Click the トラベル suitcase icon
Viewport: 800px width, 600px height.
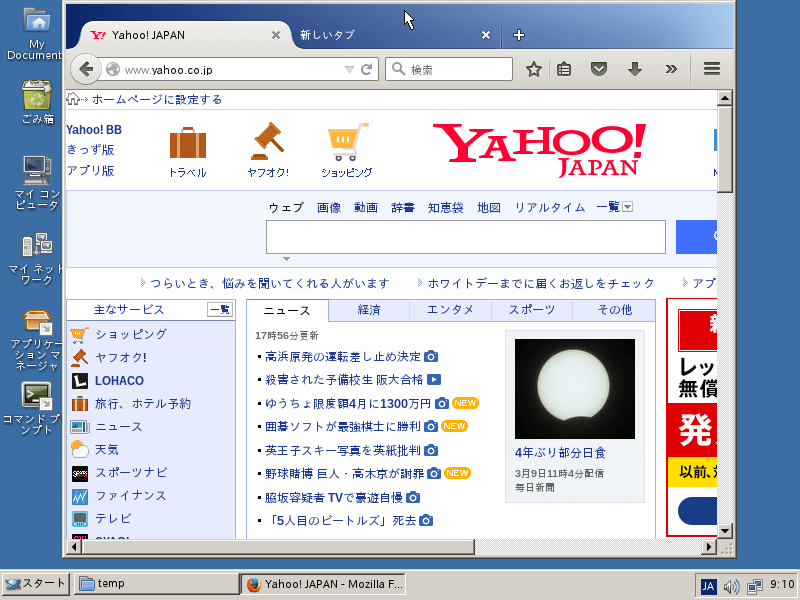[188, 143]
